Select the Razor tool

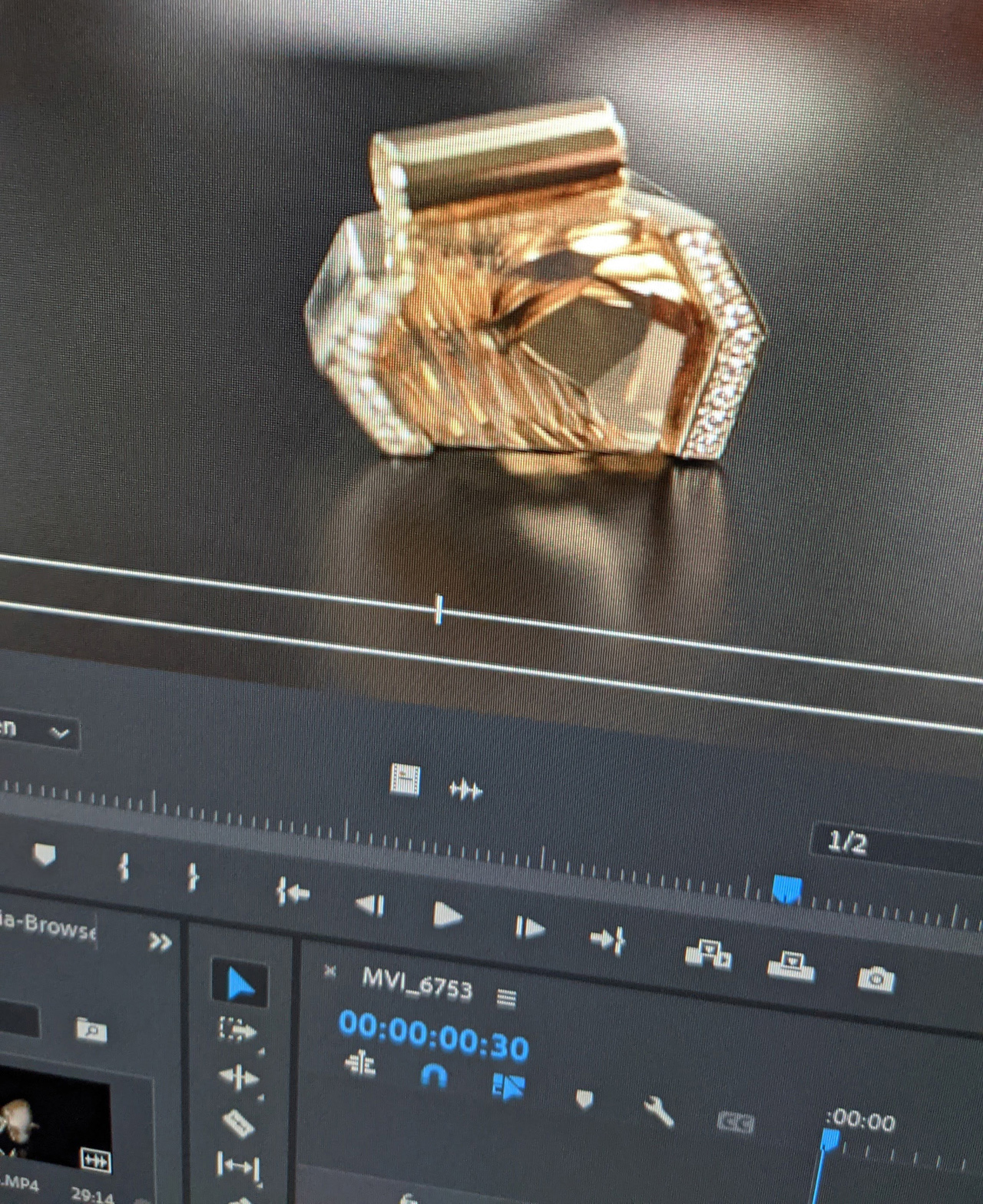pyautogui.click(x=239, y=1123)
